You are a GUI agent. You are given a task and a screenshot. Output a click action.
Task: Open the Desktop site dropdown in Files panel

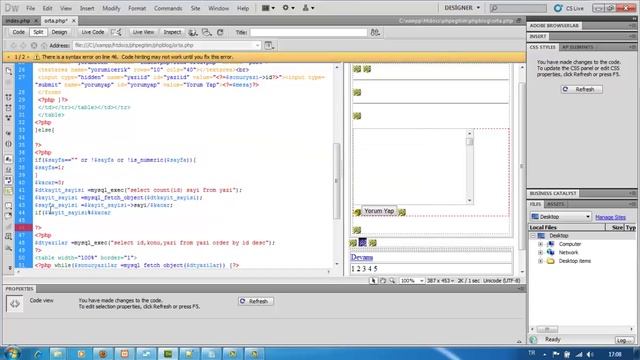click(560, 217)
